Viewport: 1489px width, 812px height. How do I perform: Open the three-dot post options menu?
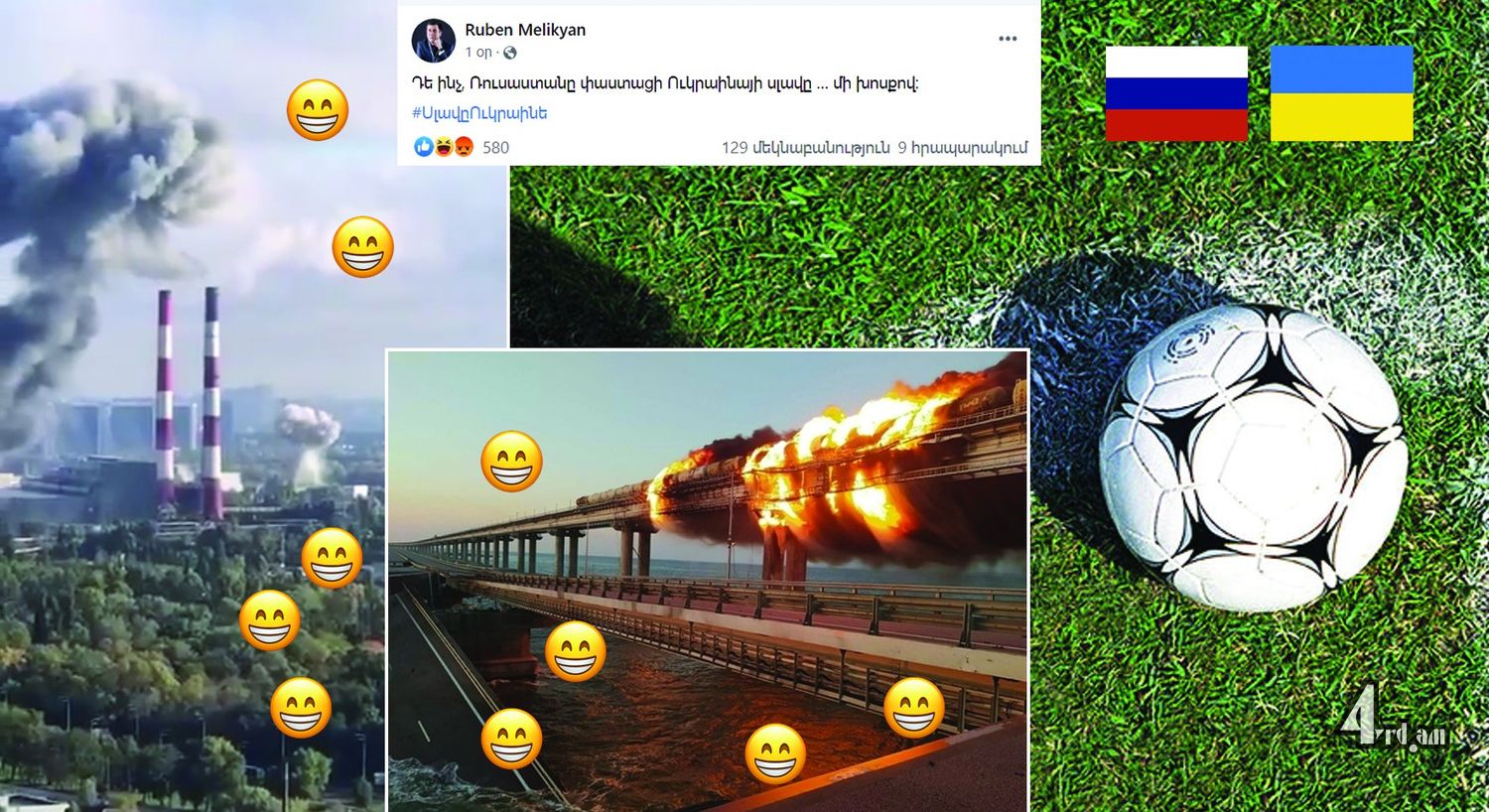(x=1008, y=39)
